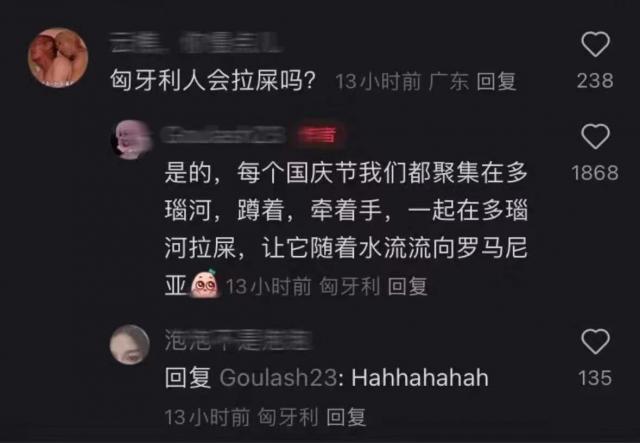Tap 回复 below the Hahhahahah comment
The image size is (640, 443).
346,417
